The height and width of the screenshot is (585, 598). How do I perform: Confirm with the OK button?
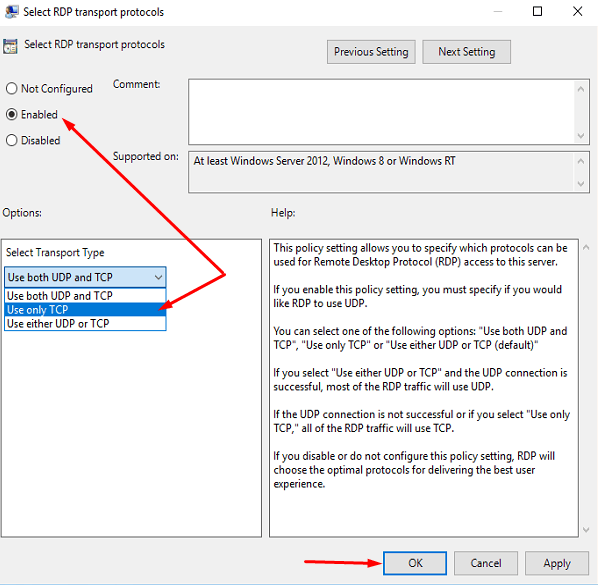point(415,563)
